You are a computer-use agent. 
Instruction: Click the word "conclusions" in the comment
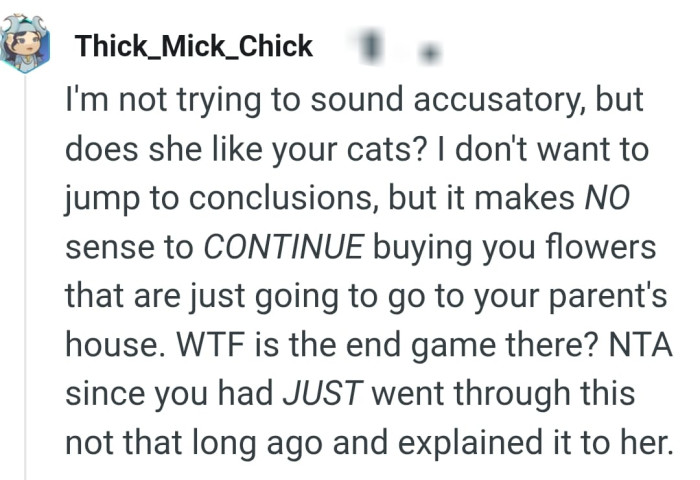(x=271, y=200)
